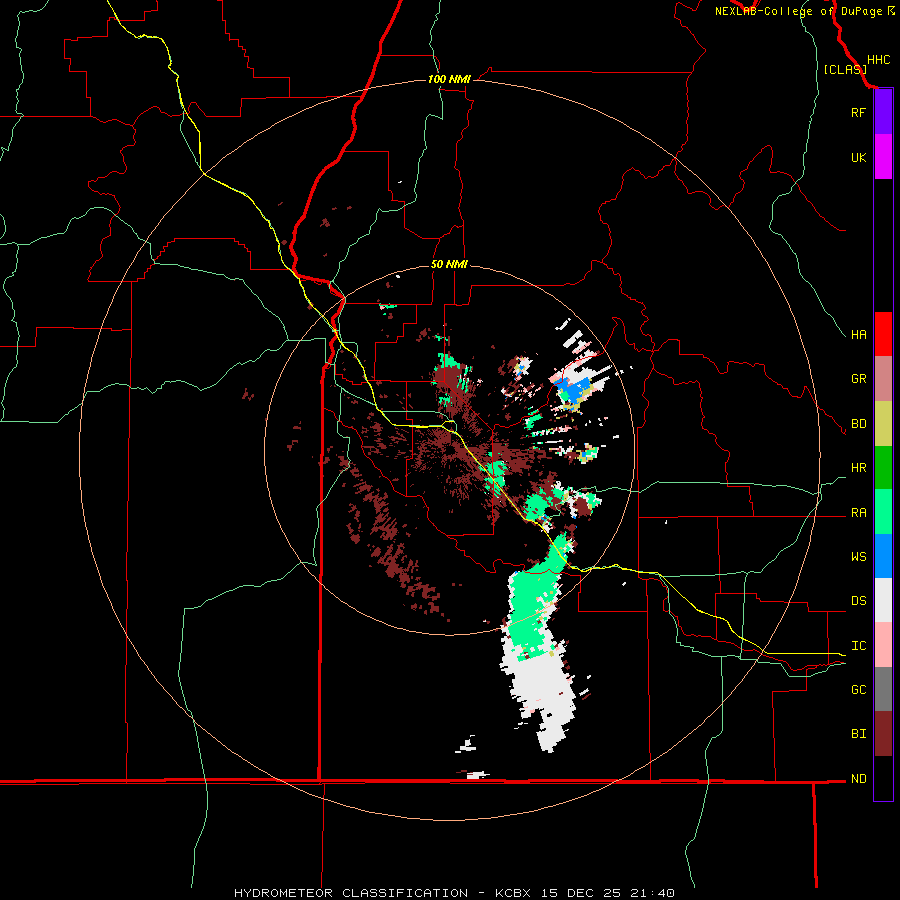
Task: Click the '15 DEC 25' date text
Action: [x=580, y=893]
